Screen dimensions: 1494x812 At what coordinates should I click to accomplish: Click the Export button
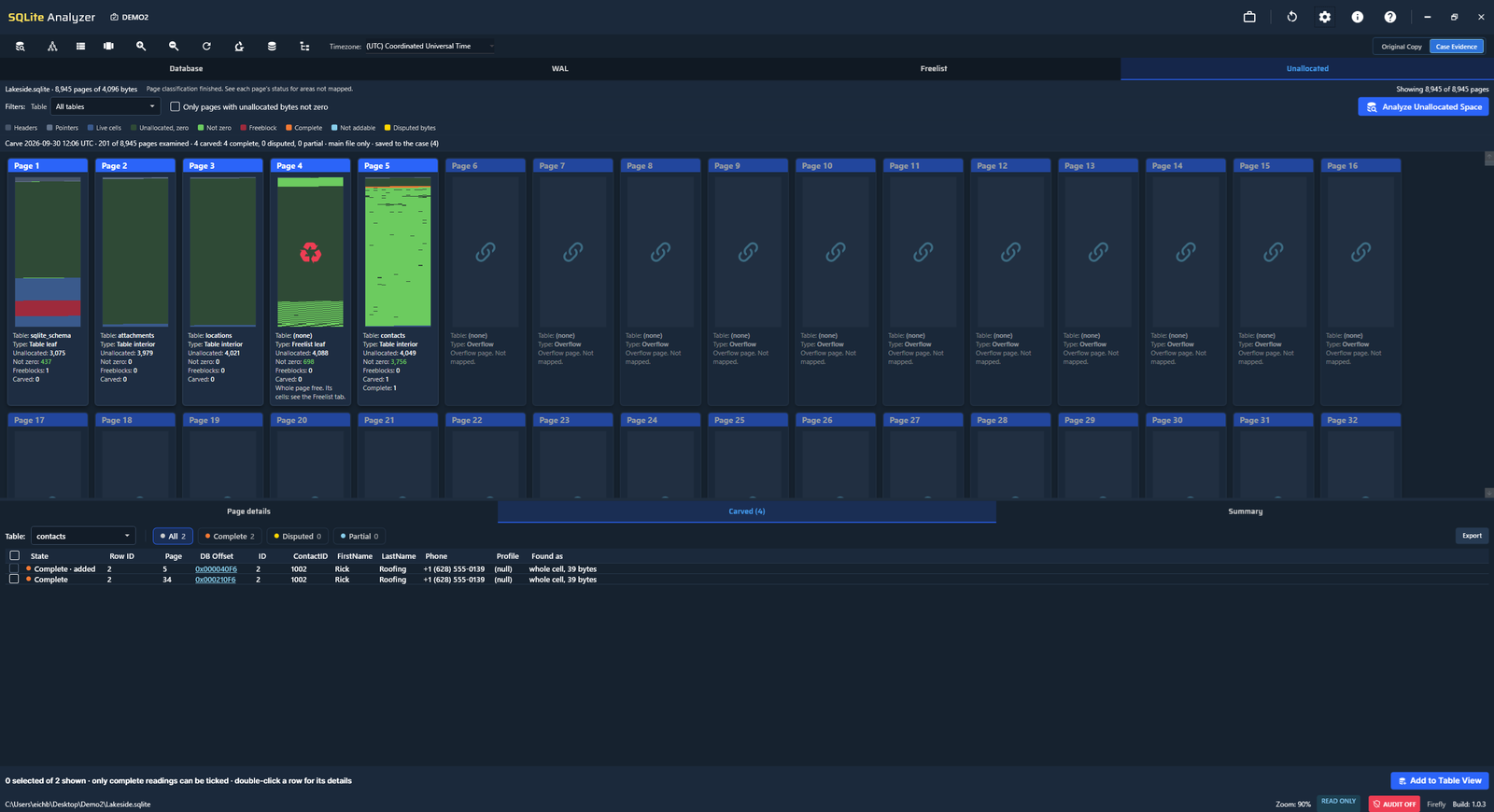click(1472, 536)
